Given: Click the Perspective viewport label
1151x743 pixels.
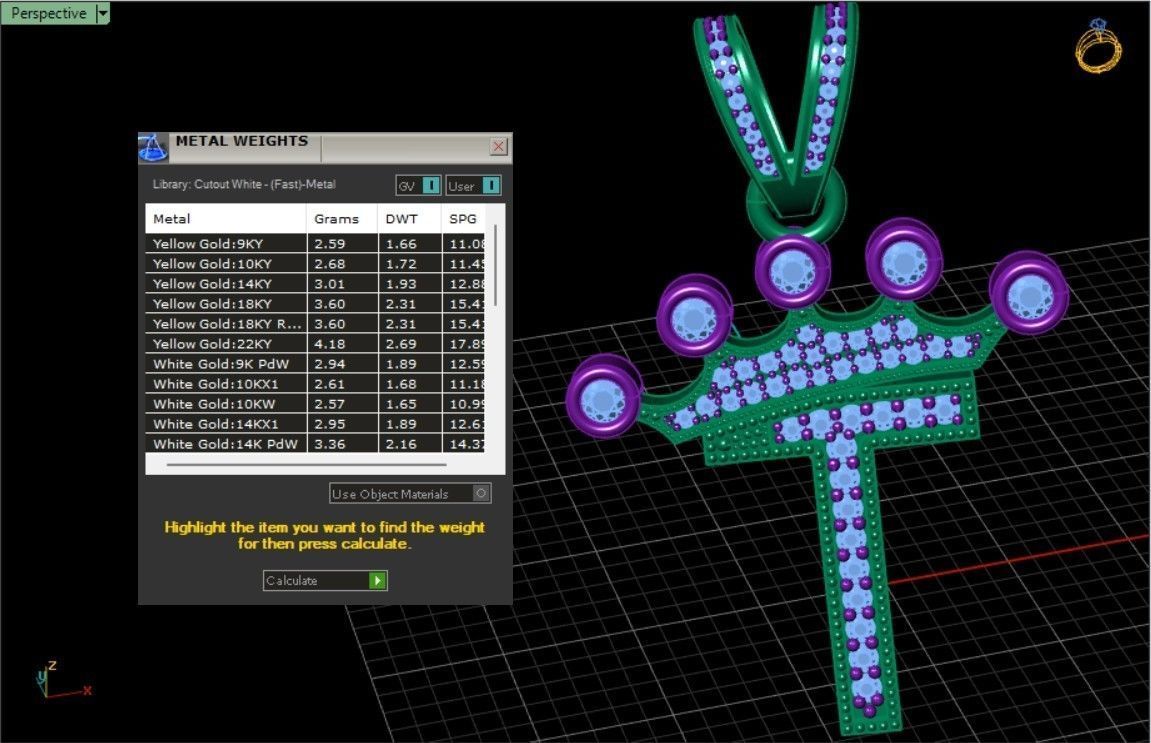Looking at the screenshot, I should coord(48,13).
